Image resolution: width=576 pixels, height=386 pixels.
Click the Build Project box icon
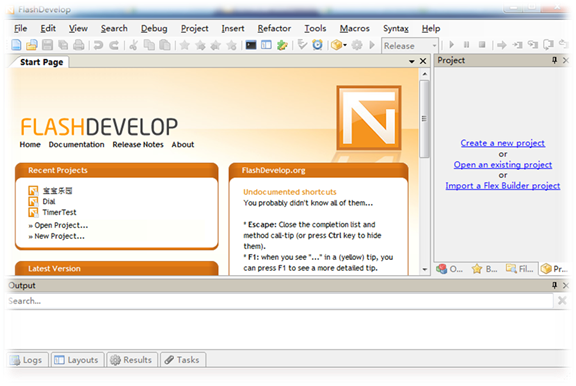(336, 45)
